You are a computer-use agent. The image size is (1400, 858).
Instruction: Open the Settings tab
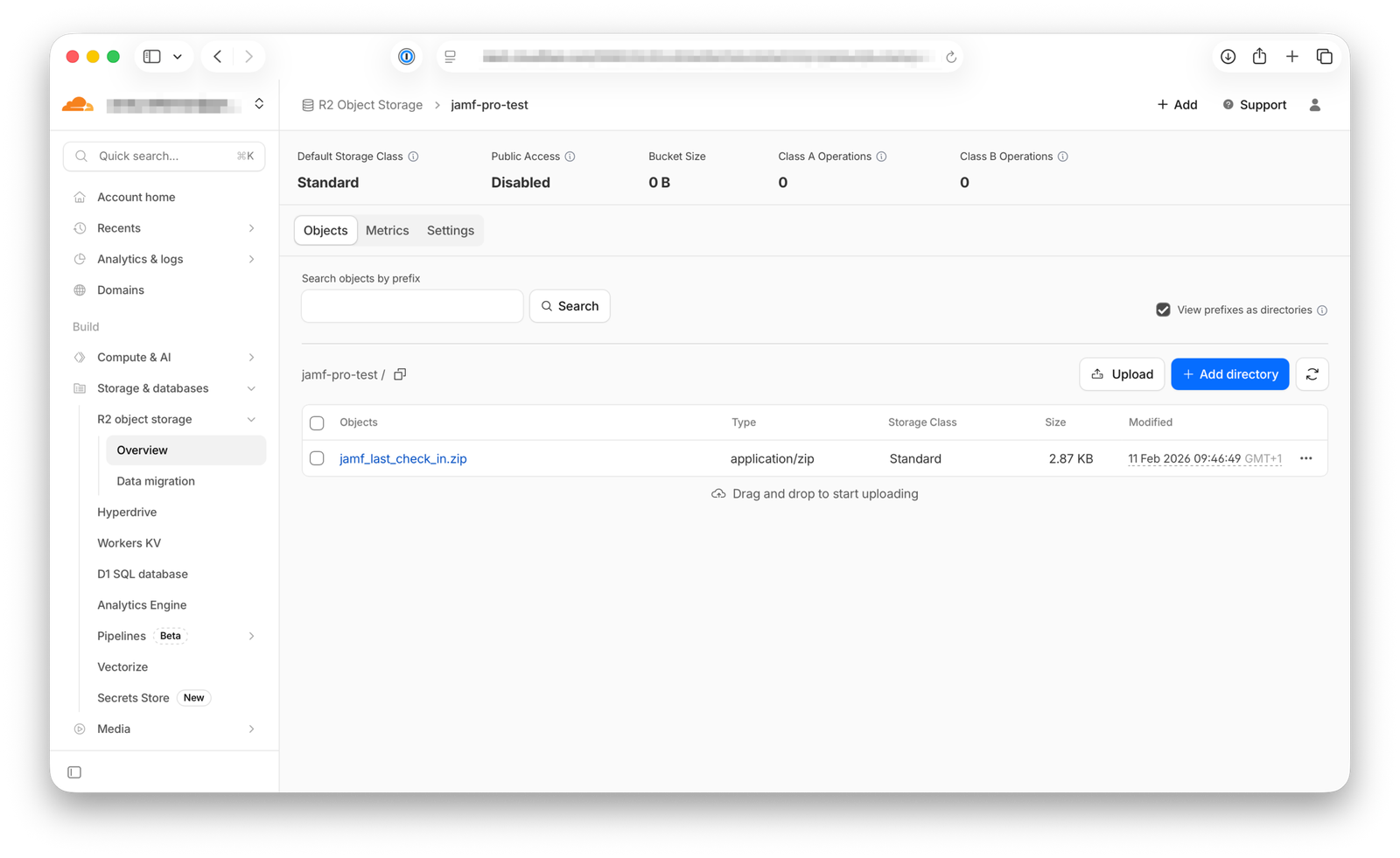point(450,231)
